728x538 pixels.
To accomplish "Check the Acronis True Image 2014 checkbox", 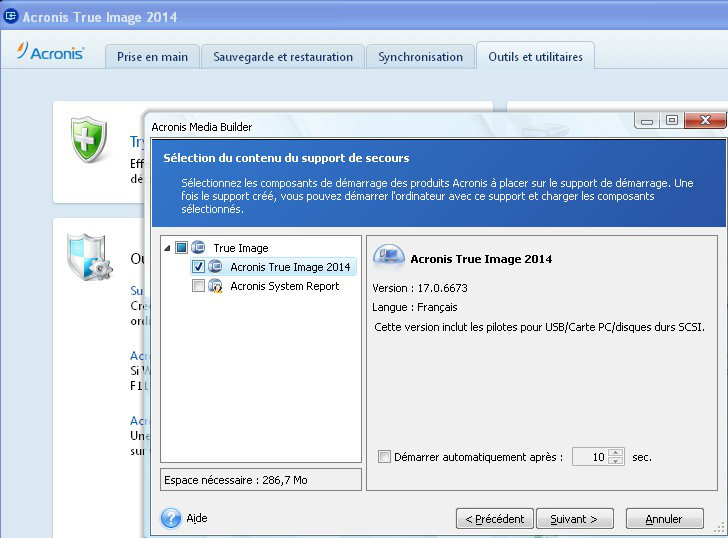I will coord(198,266).
